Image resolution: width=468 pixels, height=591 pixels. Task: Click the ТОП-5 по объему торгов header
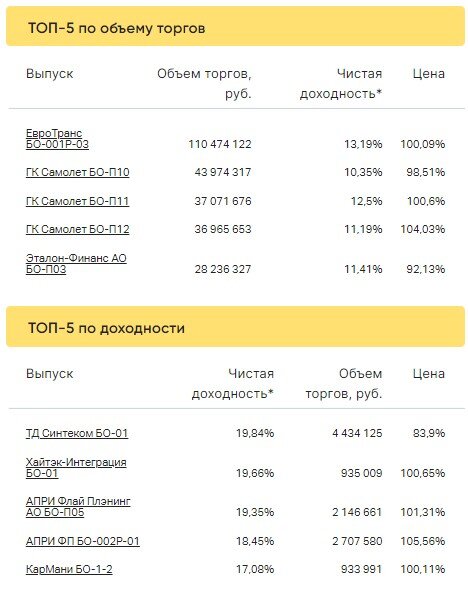coord(116,28)
